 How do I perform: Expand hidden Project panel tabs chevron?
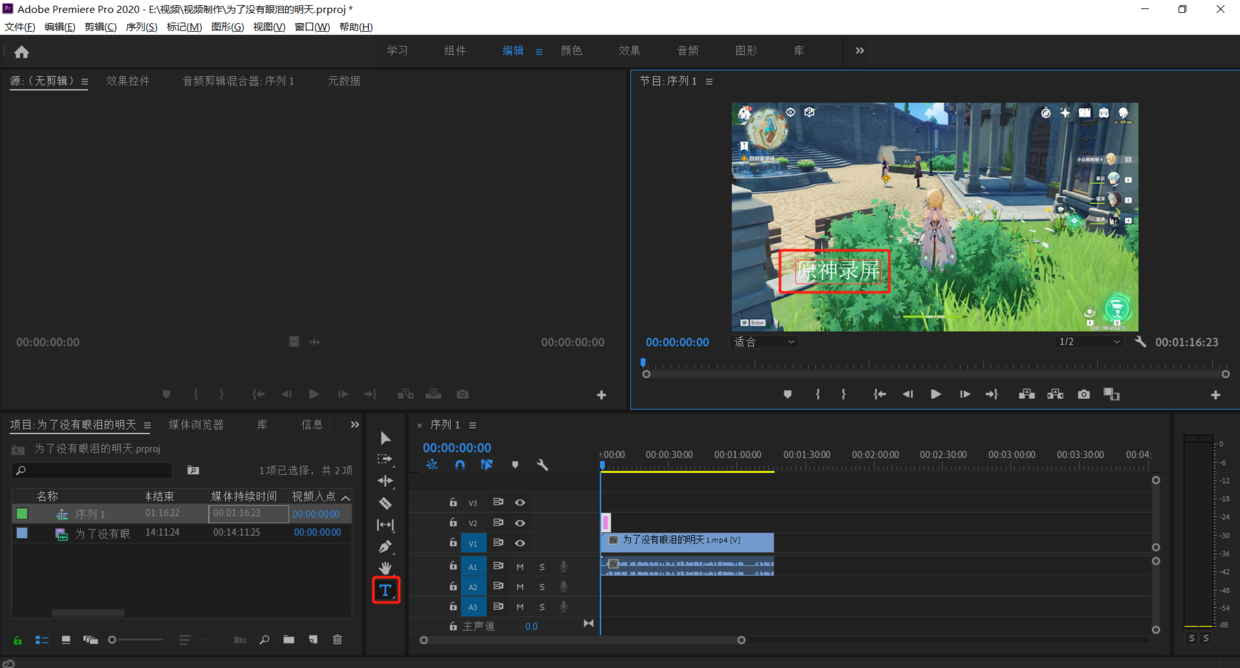pyautogui.click(x=354, y=425)
